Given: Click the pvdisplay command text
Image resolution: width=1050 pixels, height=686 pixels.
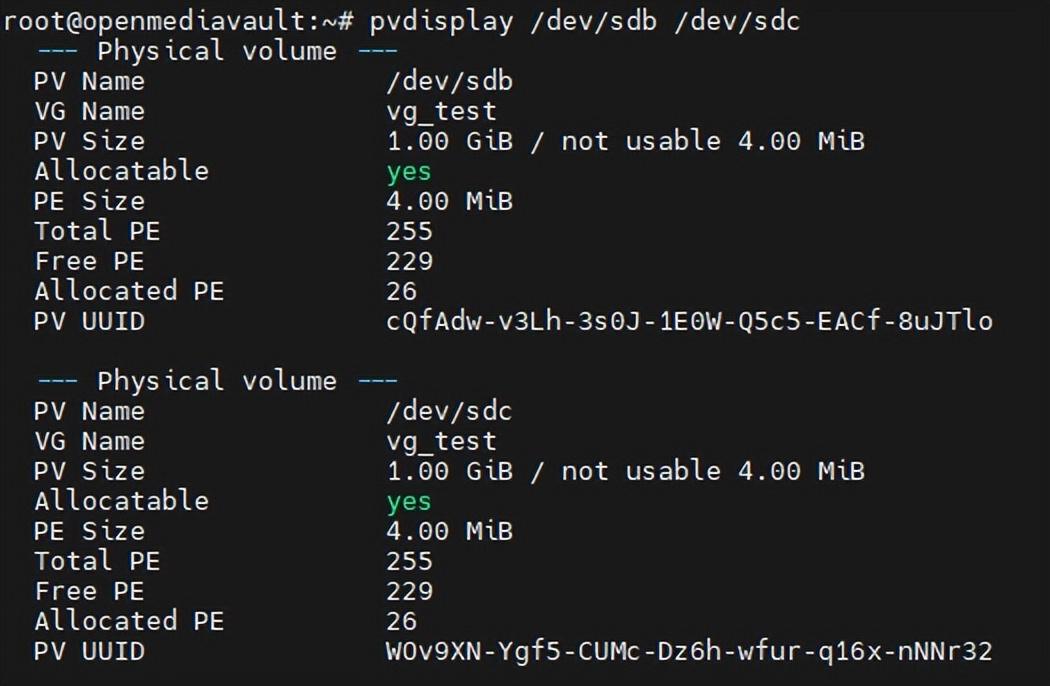Looking at the screenshot, I should click(x=441, y=22).
